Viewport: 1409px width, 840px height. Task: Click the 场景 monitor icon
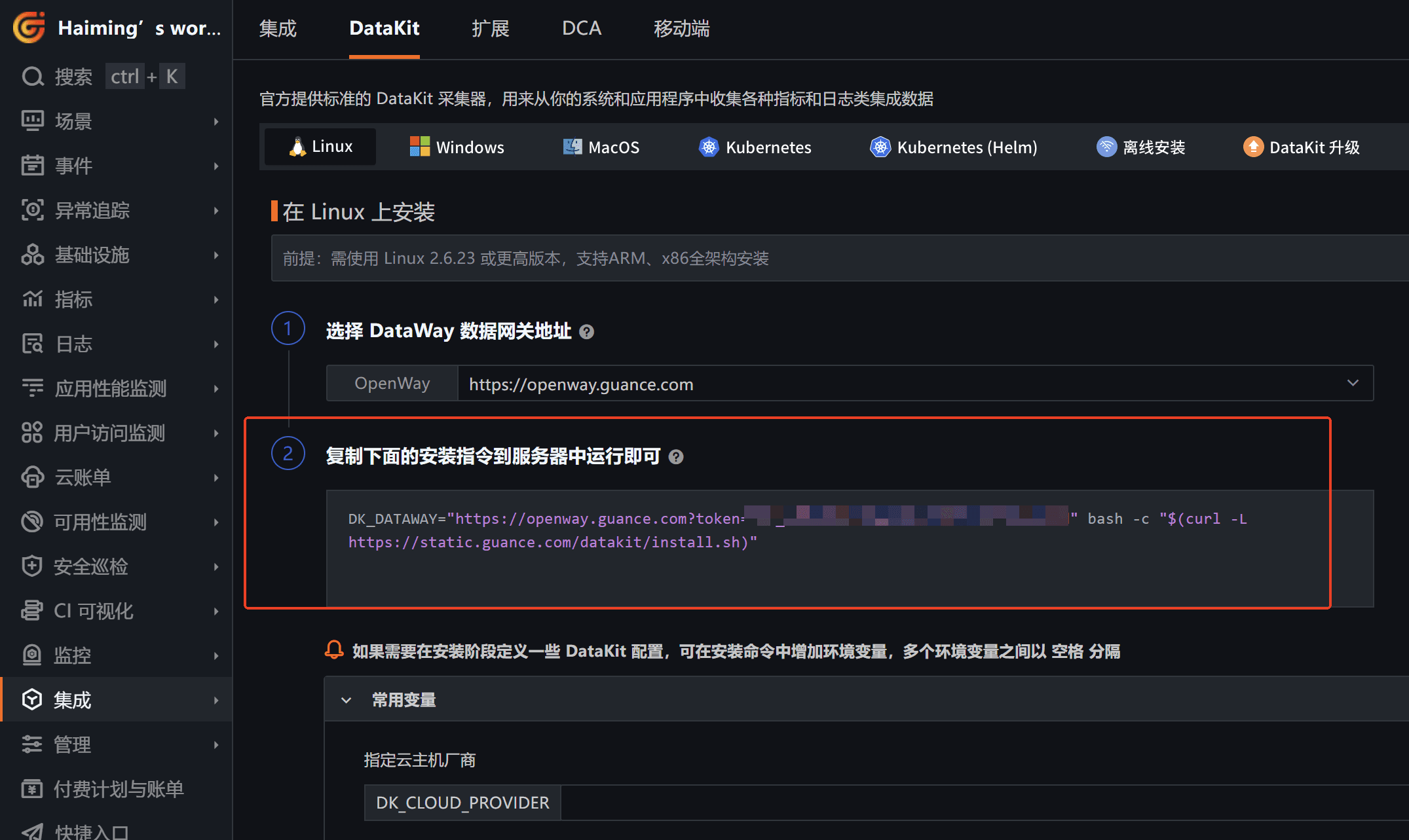pos(32,121)
